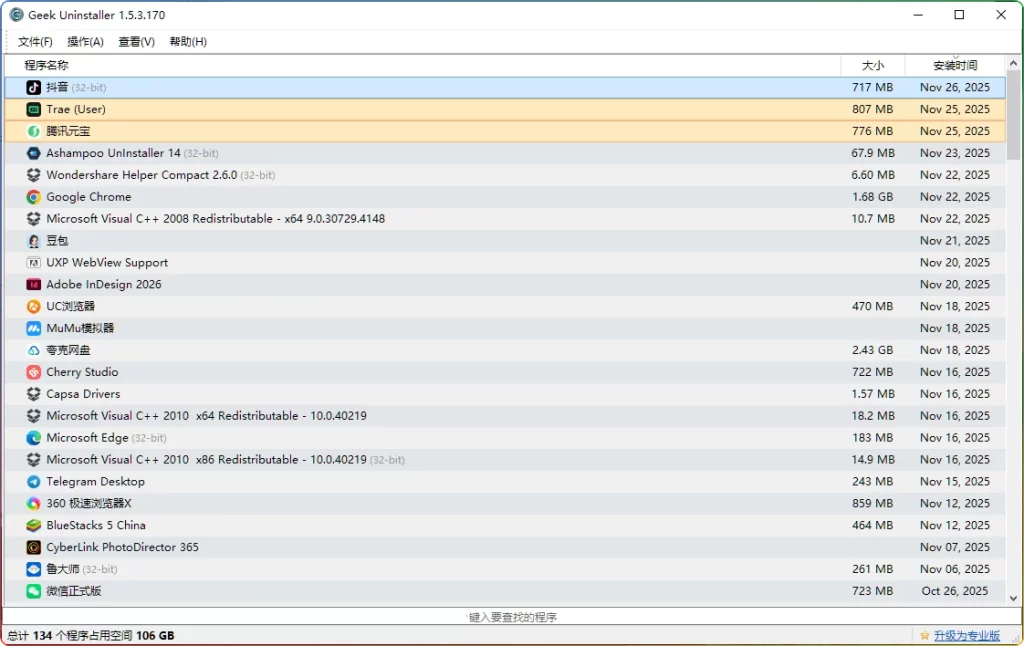Screen dimensions: 1024x646
Task: Click the Adobe InDesign 2026 icon
Action: click(31, 284)
